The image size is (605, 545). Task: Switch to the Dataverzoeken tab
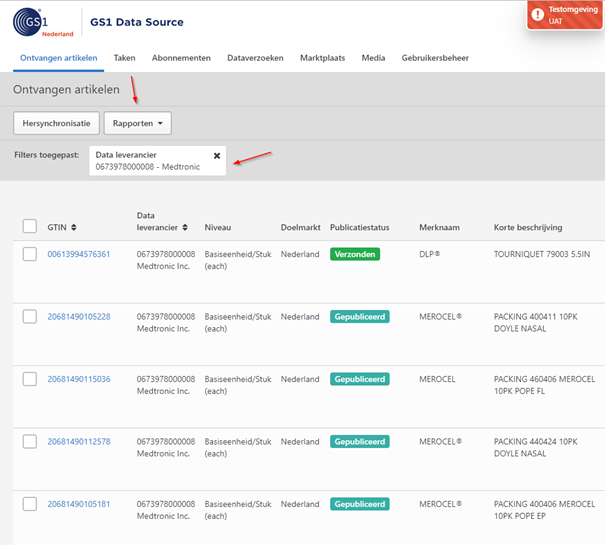[255, 58]
